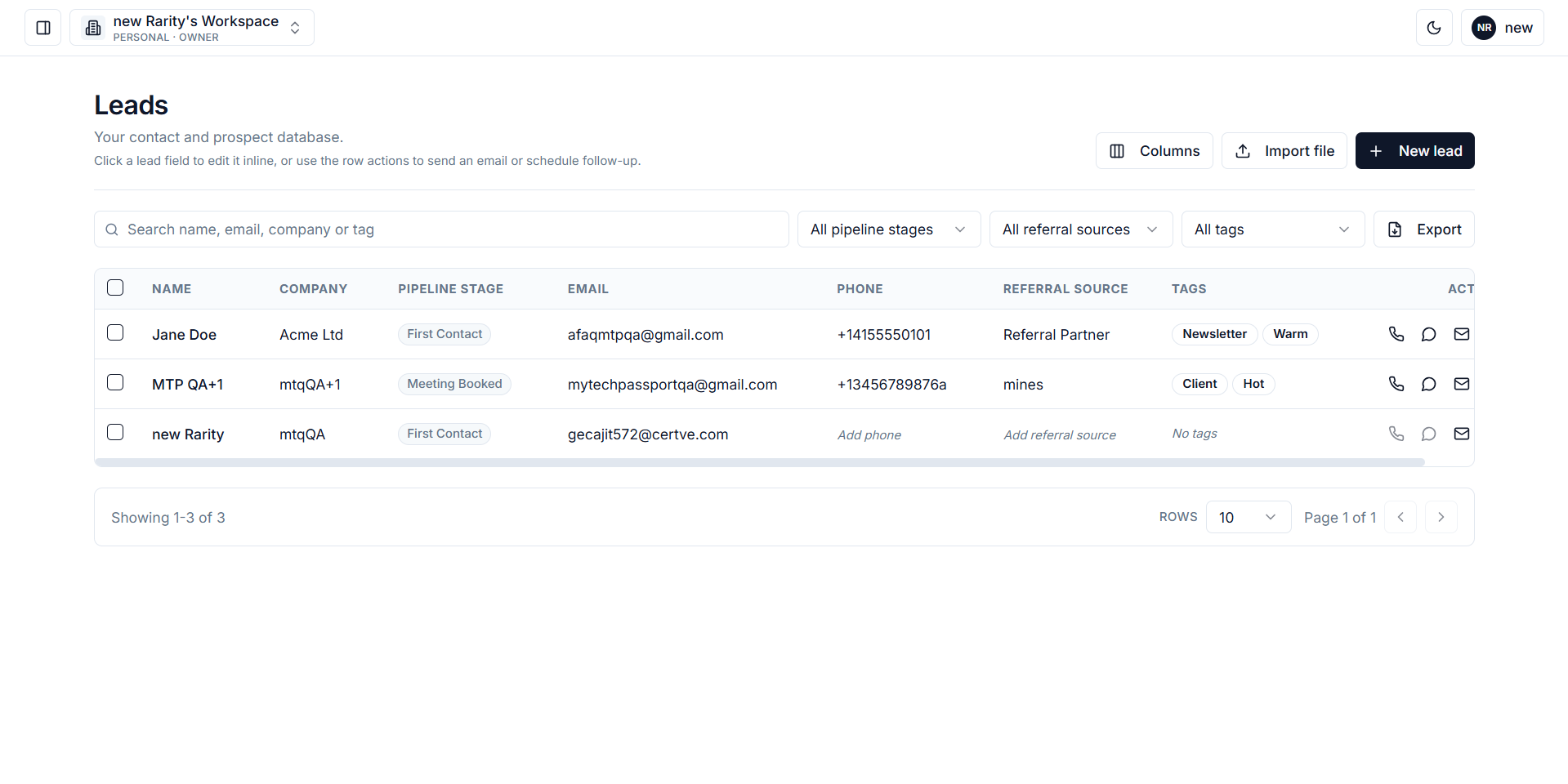
Task: Edit referral source mines
Action: tap(1023, 385)
